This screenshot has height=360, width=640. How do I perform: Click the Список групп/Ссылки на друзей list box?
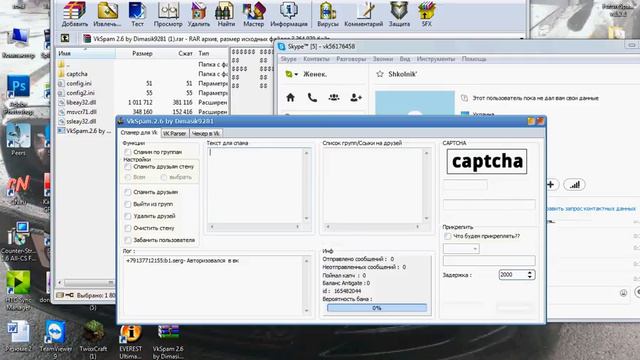click(x=373, y=186)
